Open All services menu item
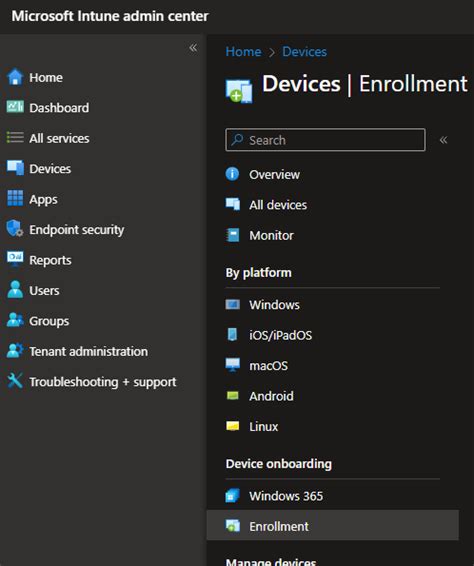Image resolution: width=474 pixels, height=566 pixels. (59, 138)
